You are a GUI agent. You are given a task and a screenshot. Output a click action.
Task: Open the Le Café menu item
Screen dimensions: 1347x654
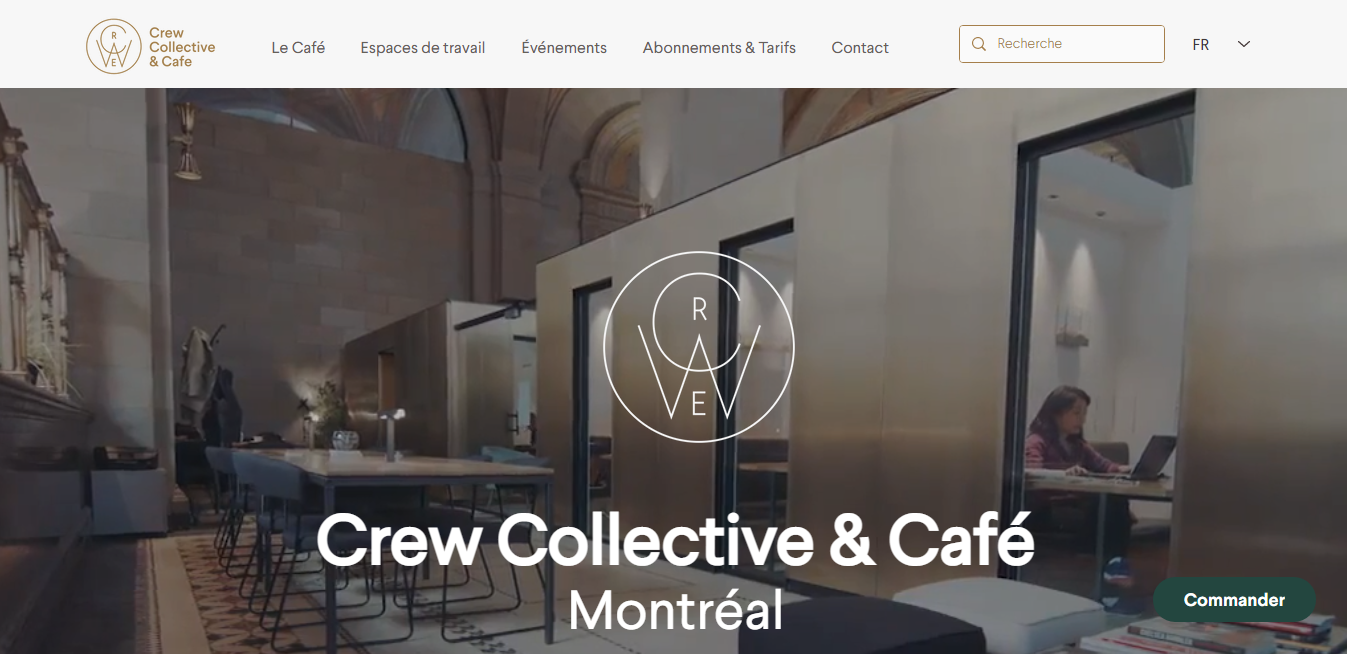coord(298,47)
